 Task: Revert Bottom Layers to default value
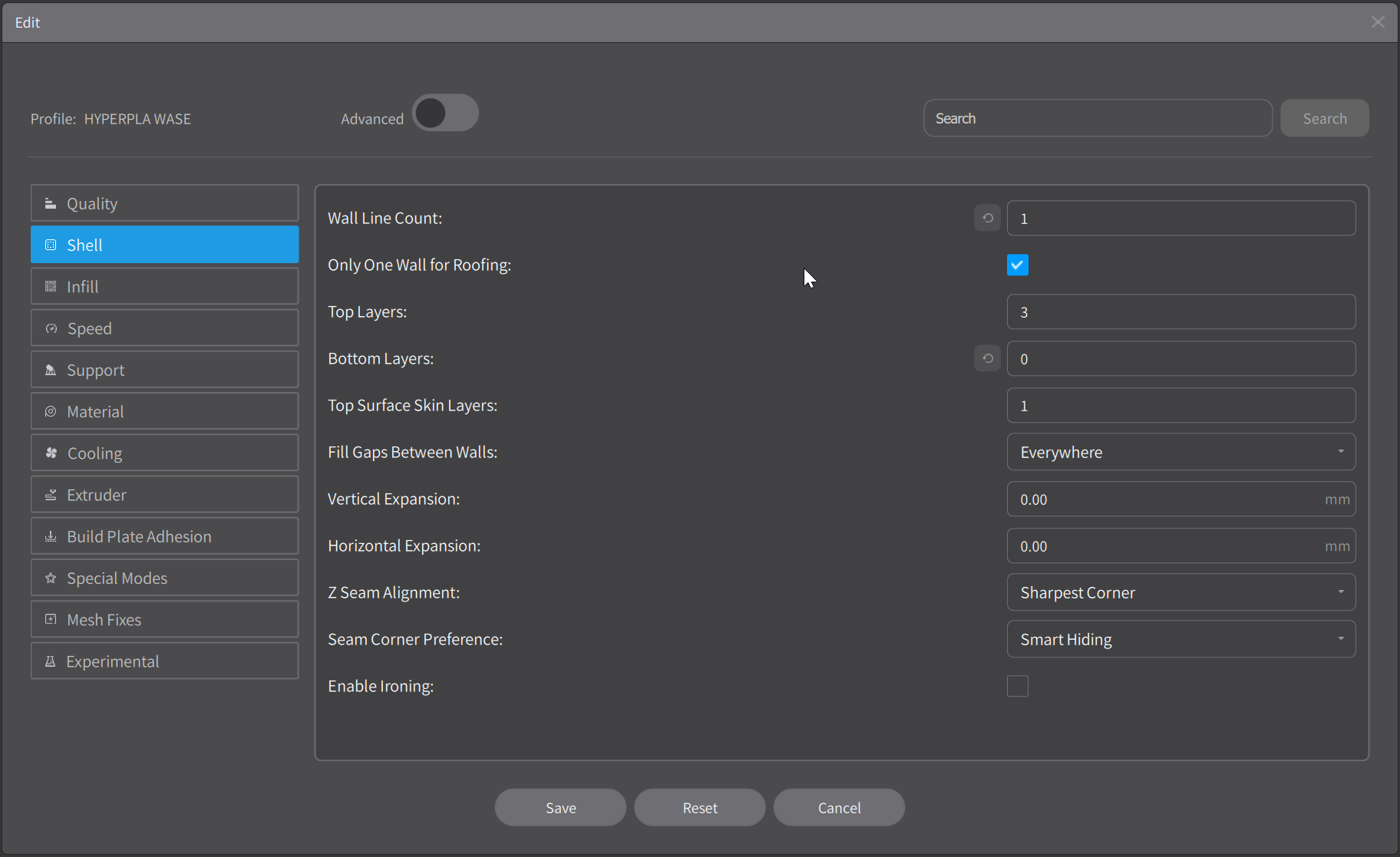(x=986, y=358)
